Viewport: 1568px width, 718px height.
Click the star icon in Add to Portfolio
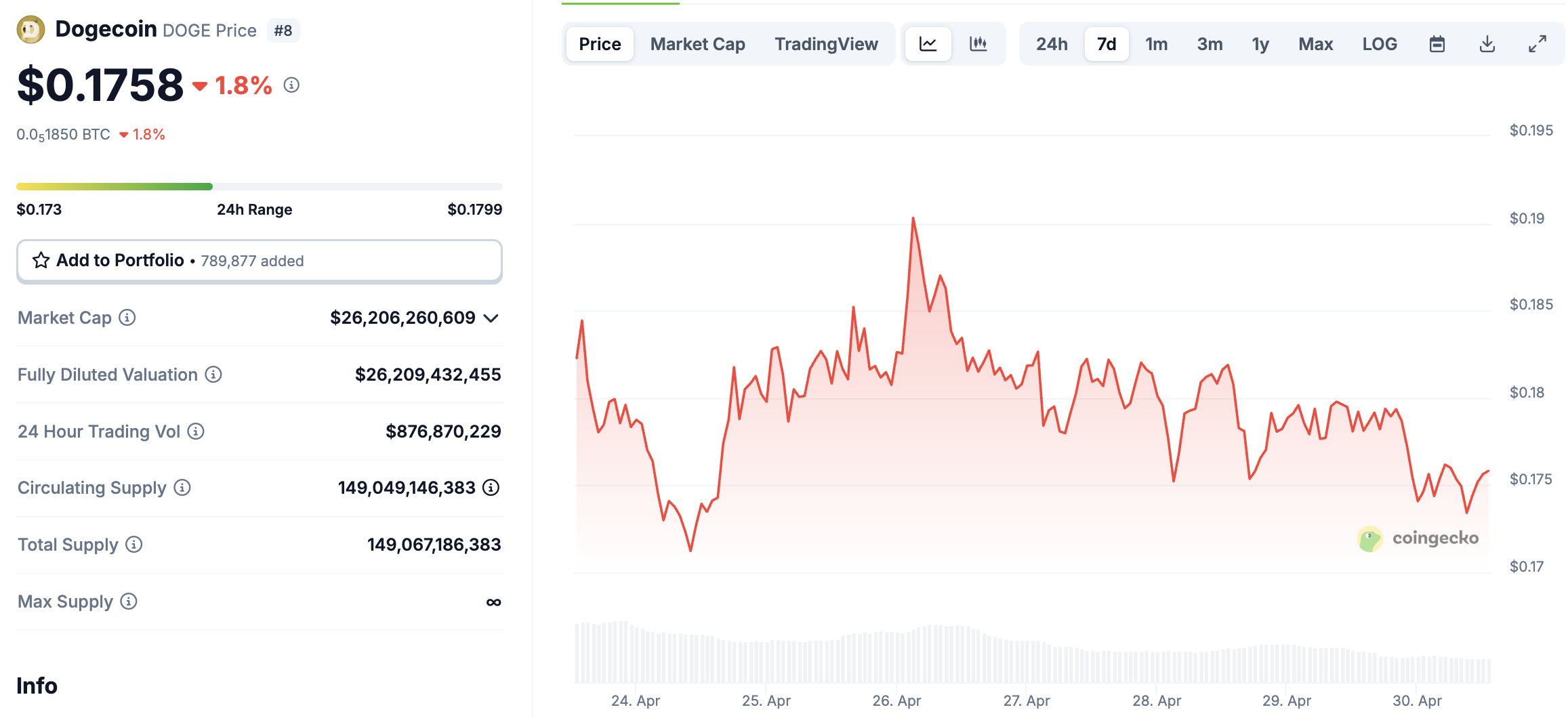tap(41, 261)
